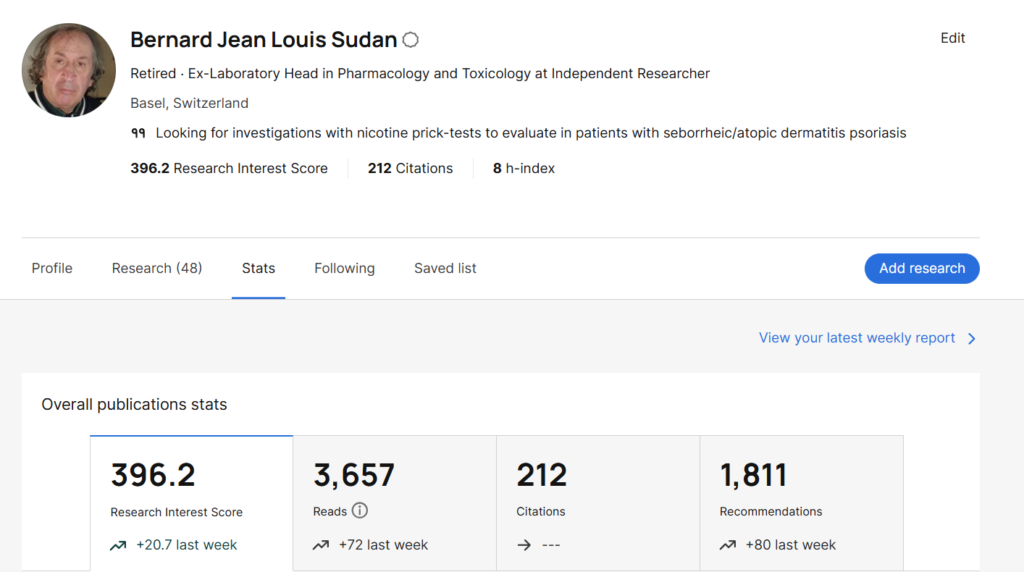Click the trend arrow beside +80 last week
This screenshot has width=1024, height=572.
click(728, 545)
